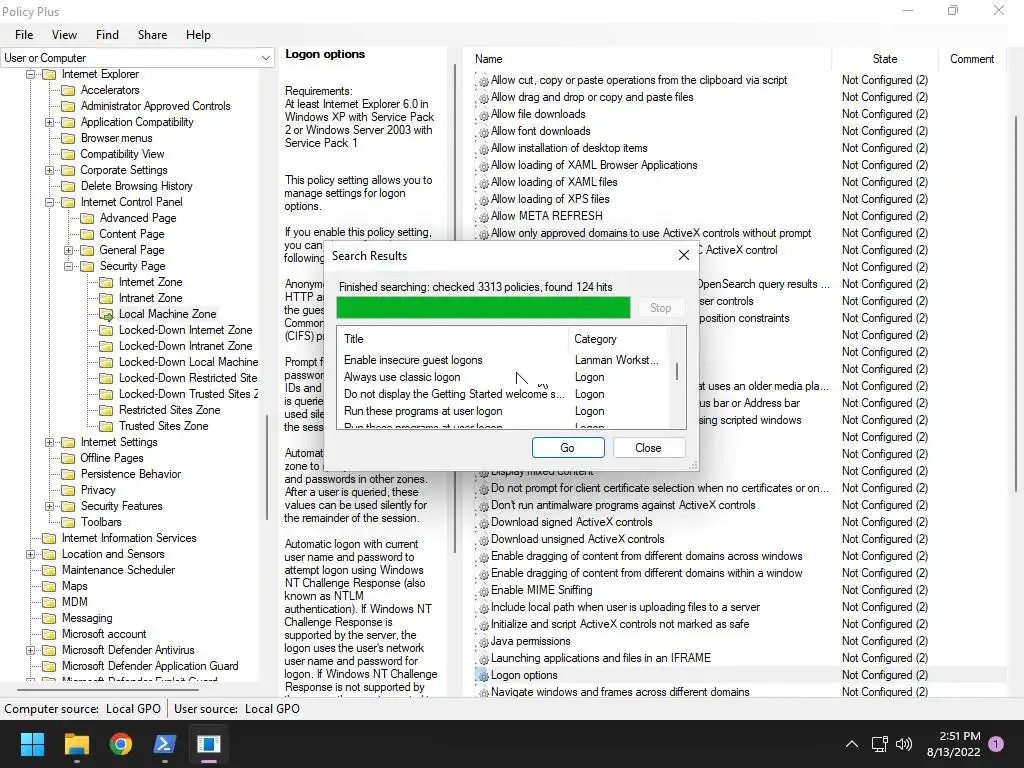Click the Comment column header
The image size is (1024, 768).
(x=972, y=59)
